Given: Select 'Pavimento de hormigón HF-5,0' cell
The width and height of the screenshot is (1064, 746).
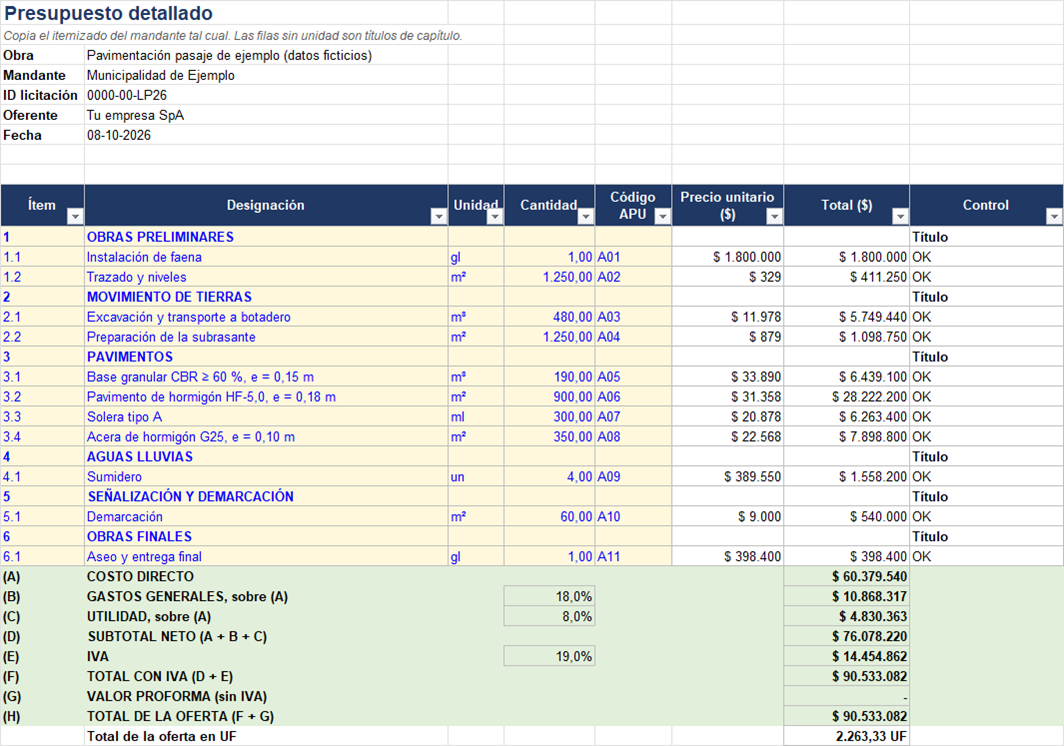Looking at the screenshot, I should [266, 396].
